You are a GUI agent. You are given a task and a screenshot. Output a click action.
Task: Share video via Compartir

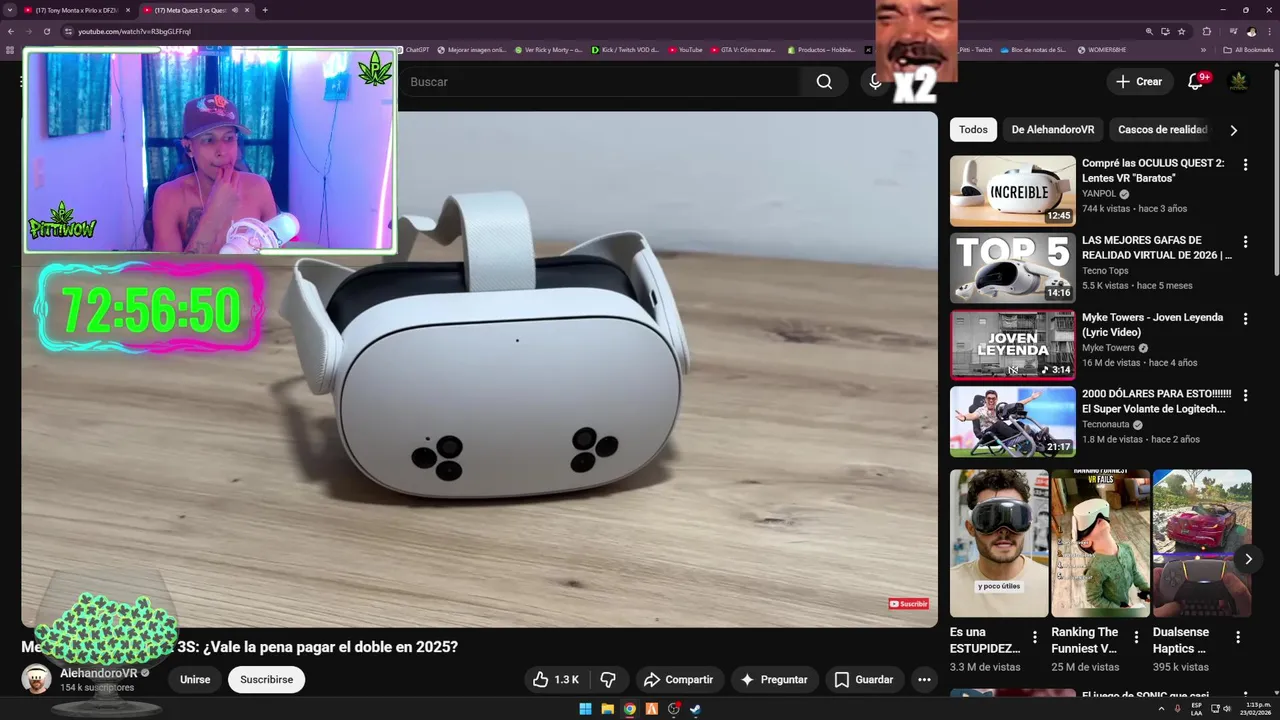point(679,680)
